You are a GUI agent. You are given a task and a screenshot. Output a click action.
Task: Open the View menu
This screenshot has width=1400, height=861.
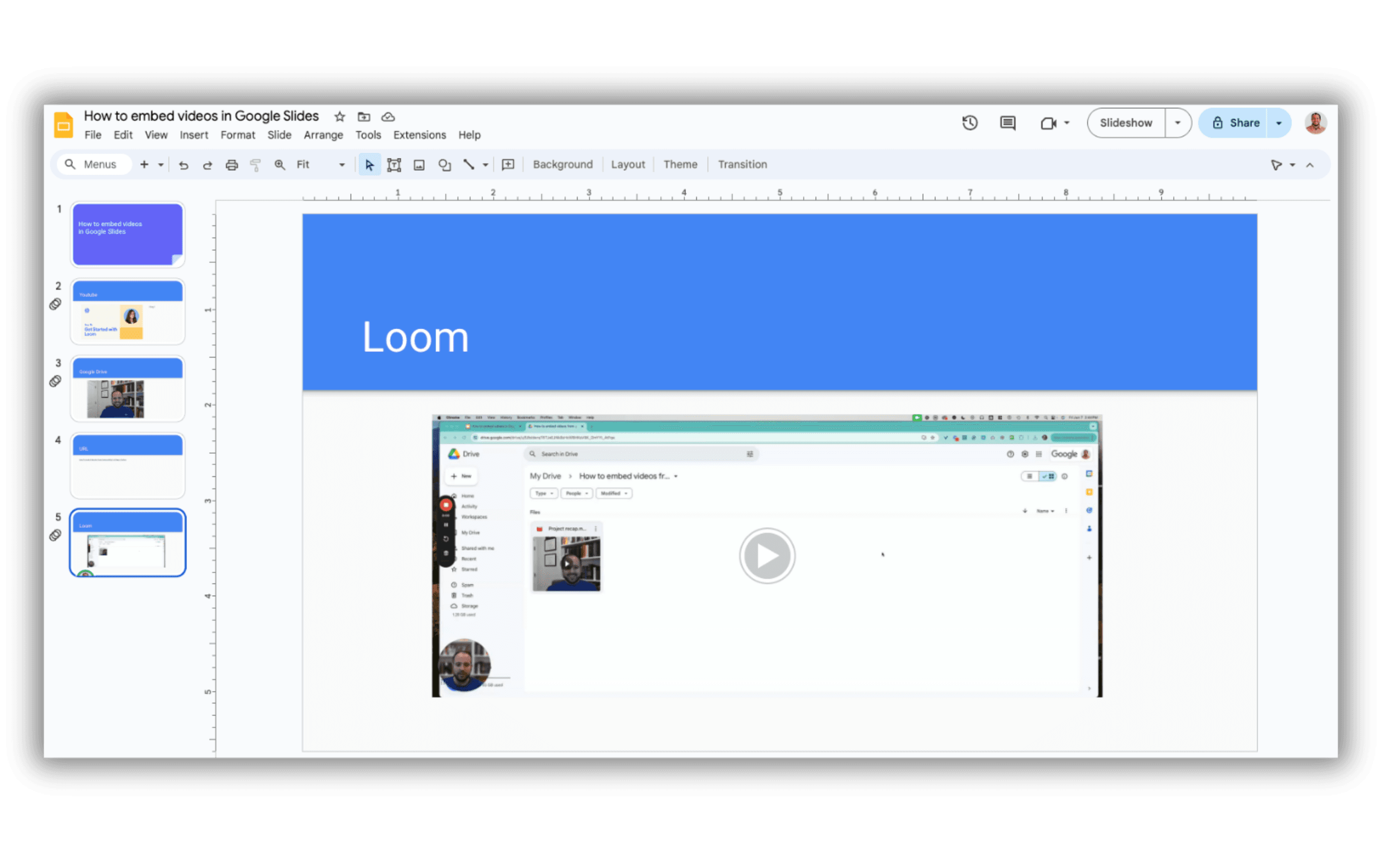[156, 135]
